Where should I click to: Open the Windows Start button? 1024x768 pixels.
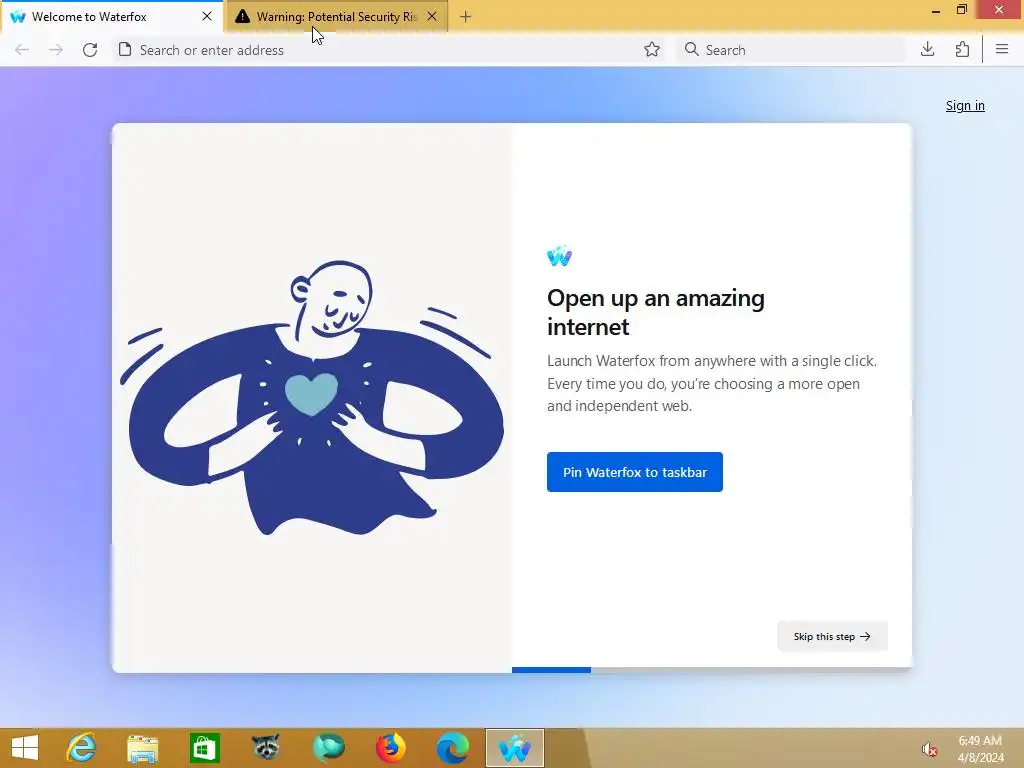pyautogui.click(x=25, y=748)
